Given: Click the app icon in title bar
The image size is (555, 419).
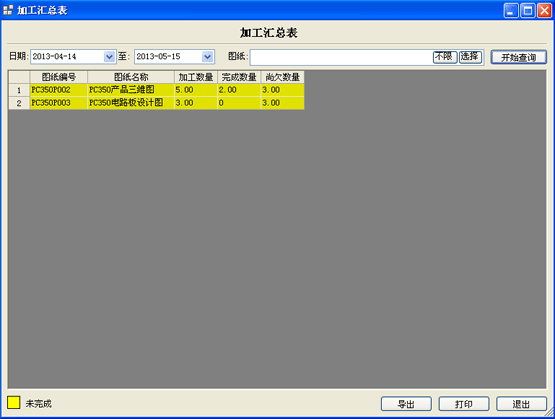Looking at the screenshot, I should coord(8,10).
